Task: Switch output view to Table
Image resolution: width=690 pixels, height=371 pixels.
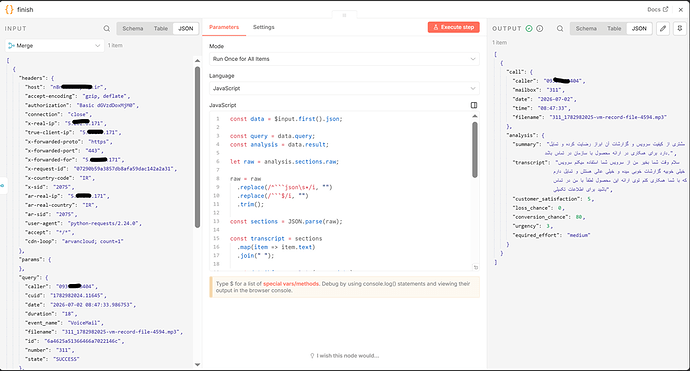Action: 614,29
